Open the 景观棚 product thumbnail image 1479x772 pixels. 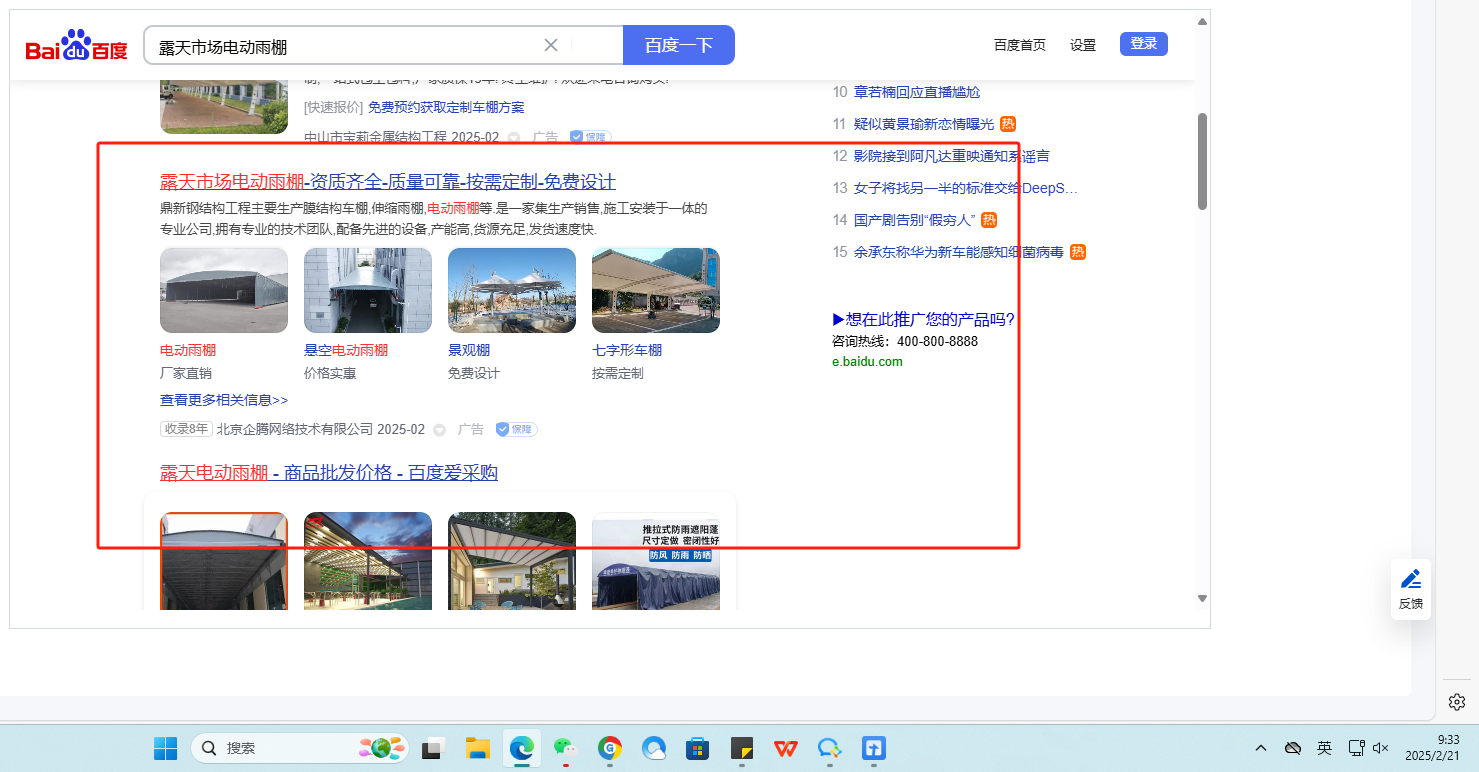point(512,290)
